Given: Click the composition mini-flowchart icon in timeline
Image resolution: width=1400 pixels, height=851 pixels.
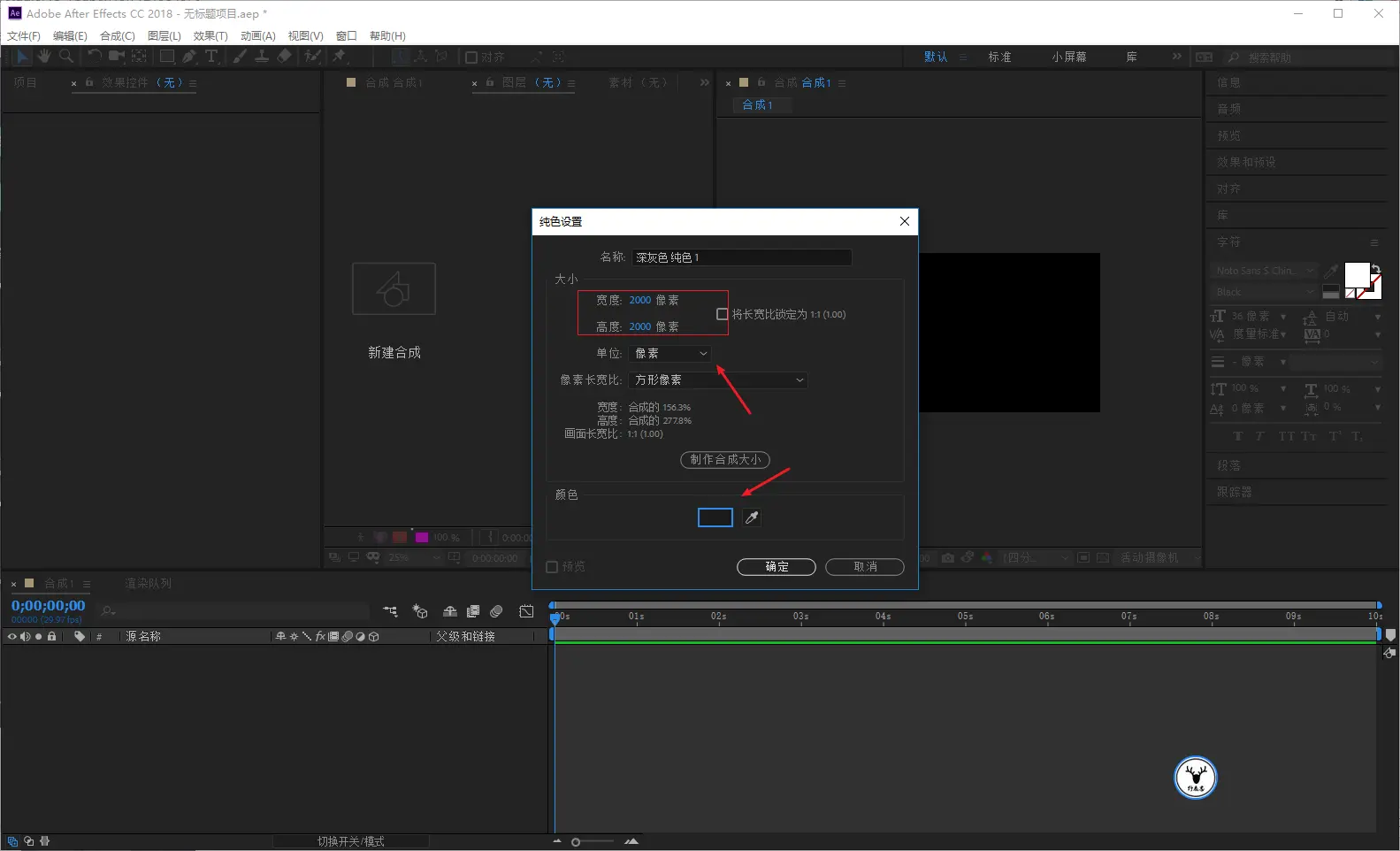Looking at the screenshot, I should (x=390, y=611).
